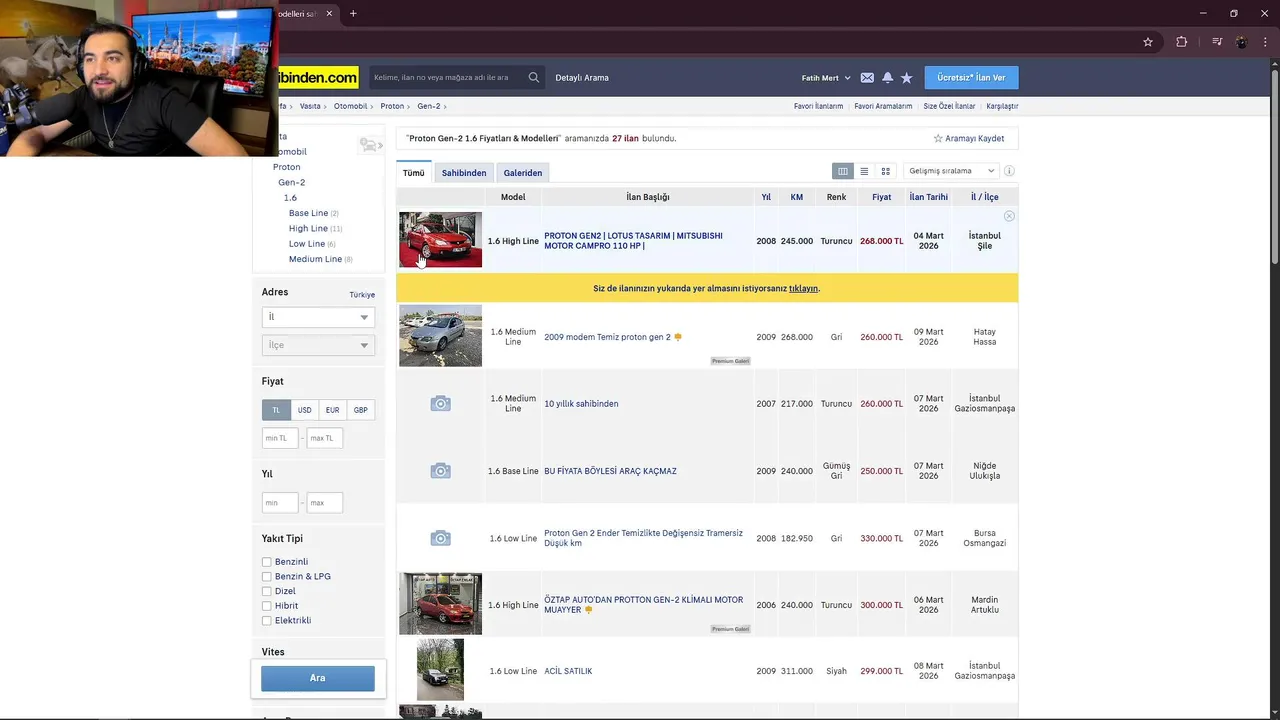The width and height of the screenshot is (1280, 720).
Task: Open browser extensions puzzle icon
Action: (x=1182, y=42)
